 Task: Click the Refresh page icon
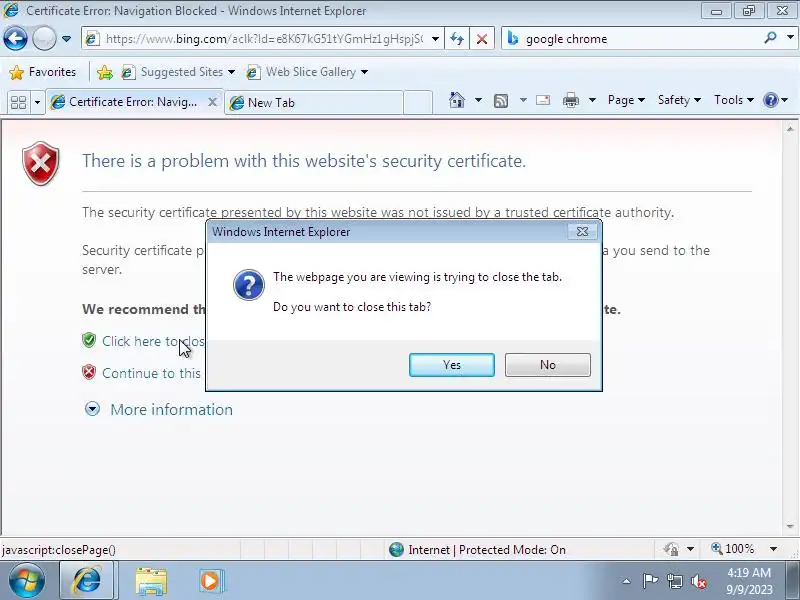pyautogui.click(x=457, y=39)
